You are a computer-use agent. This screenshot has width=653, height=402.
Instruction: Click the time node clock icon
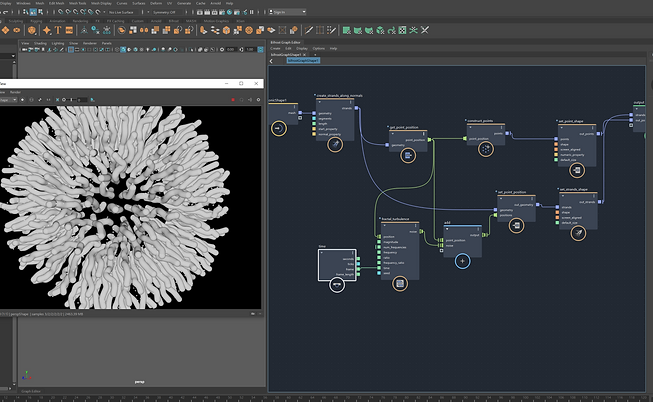(x=337, y=285)
